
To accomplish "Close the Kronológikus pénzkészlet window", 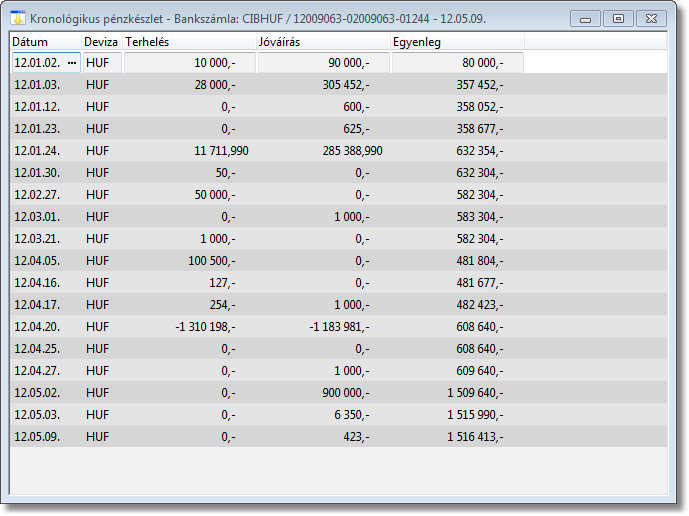I will point(652,19).
